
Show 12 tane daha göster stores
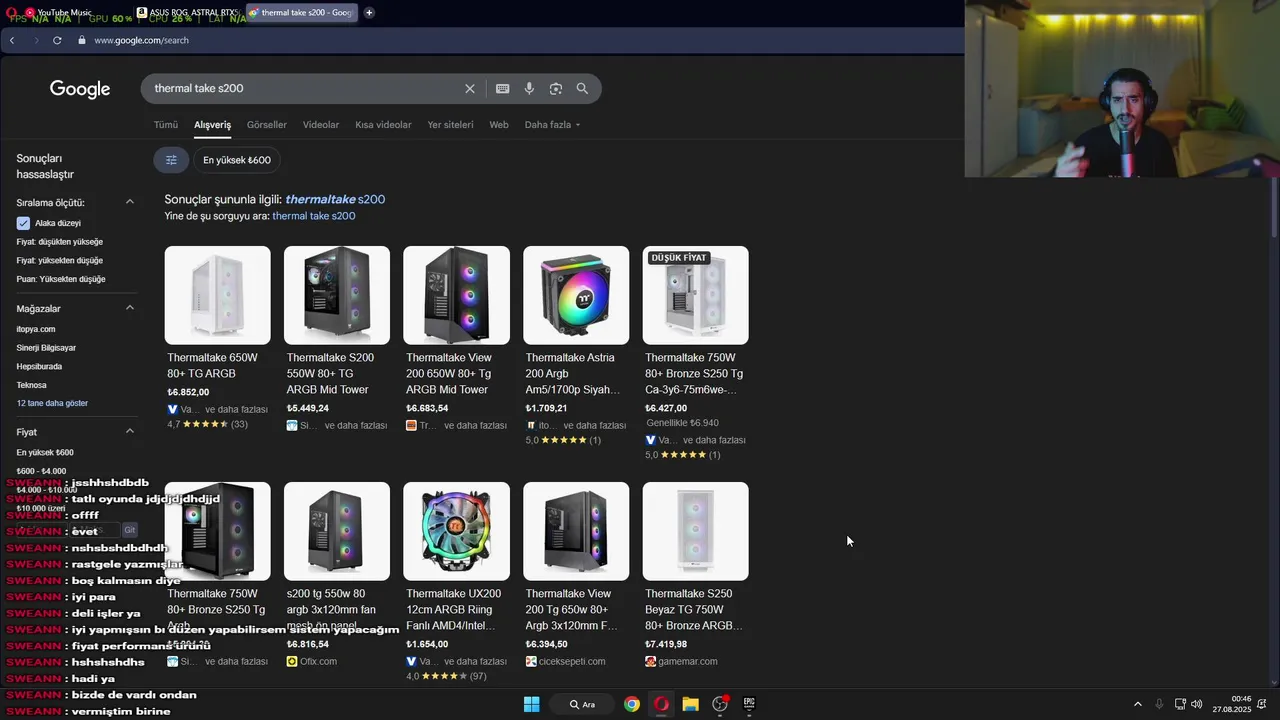[x=52, y=403]
